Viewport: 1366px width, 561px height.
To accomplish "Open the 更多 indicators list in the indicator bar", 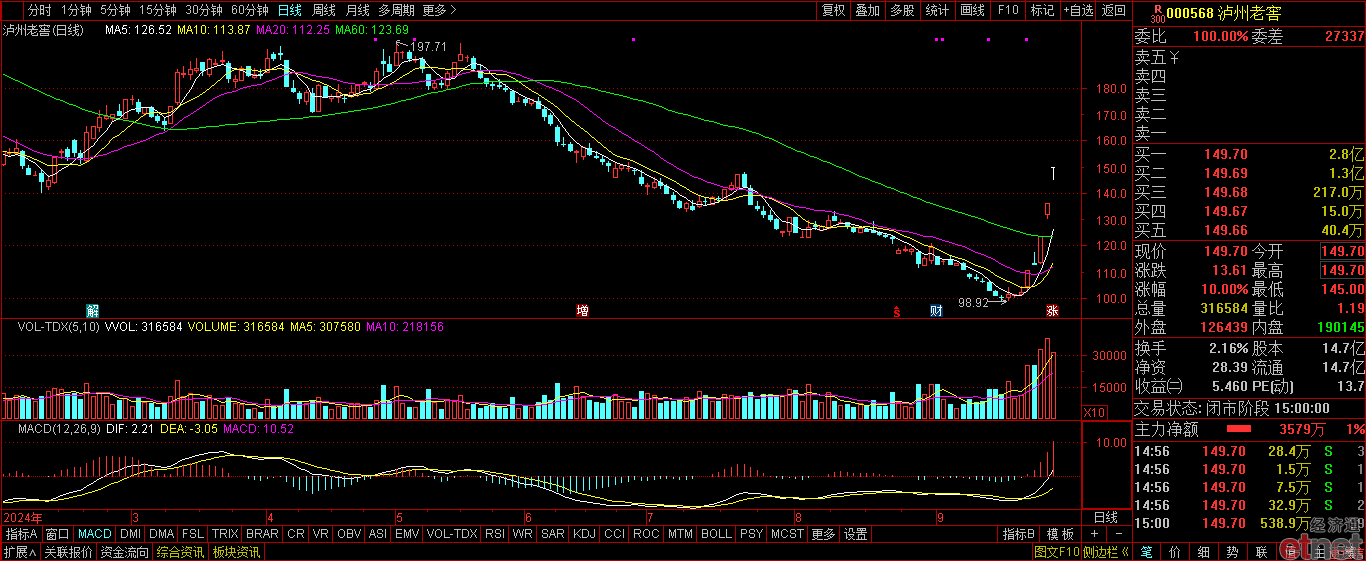I will pyautogui.click(x=823, y=534).
